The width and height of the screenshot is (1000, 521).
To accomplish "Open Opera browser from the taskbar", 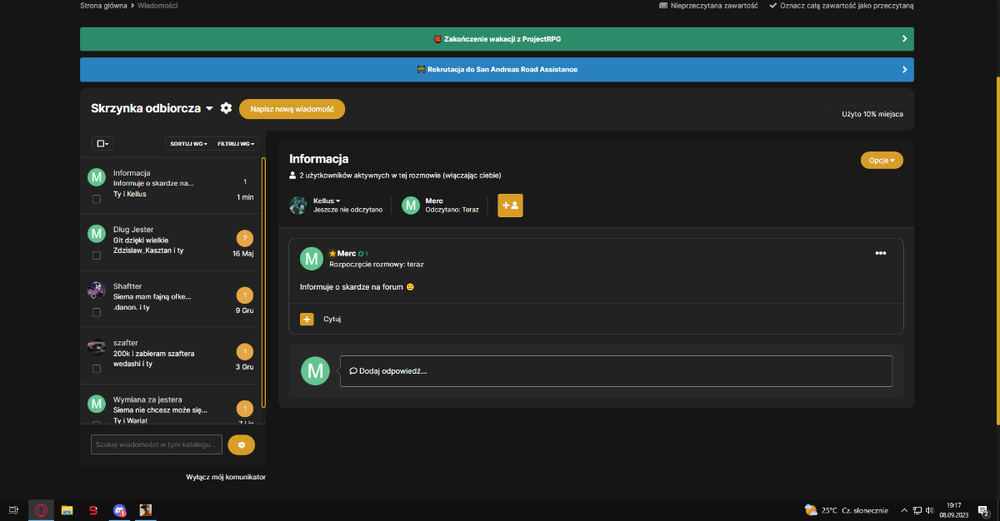I will (41, 510).
